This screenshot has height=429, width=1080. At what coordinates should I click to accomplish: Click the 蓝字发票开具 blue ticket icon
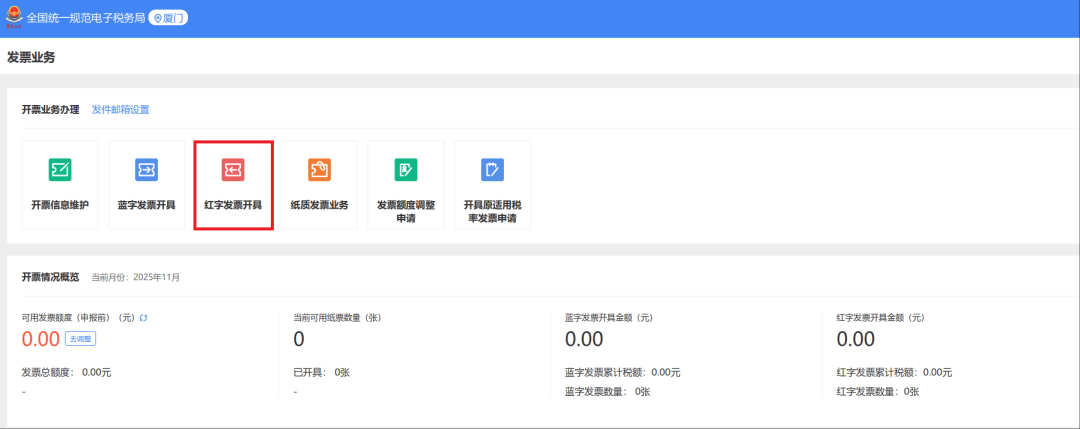coord(146,170)
